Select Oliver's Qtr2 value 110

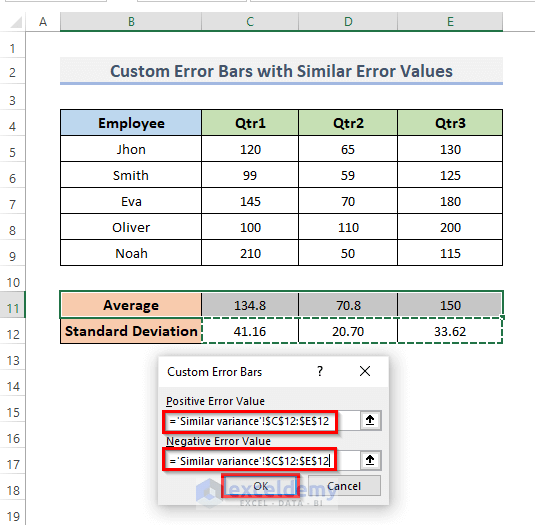pos(348,227)
